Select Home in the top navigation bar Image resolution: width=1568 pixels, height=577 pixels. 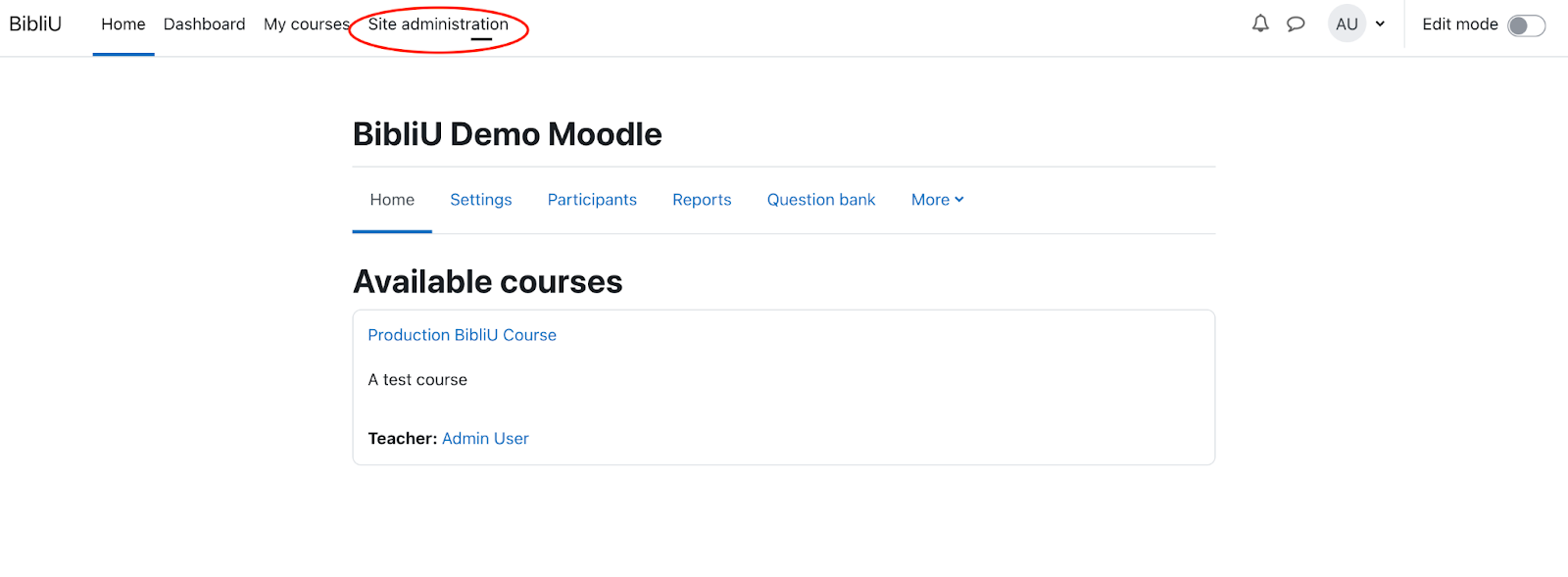(x=123, y=24)
